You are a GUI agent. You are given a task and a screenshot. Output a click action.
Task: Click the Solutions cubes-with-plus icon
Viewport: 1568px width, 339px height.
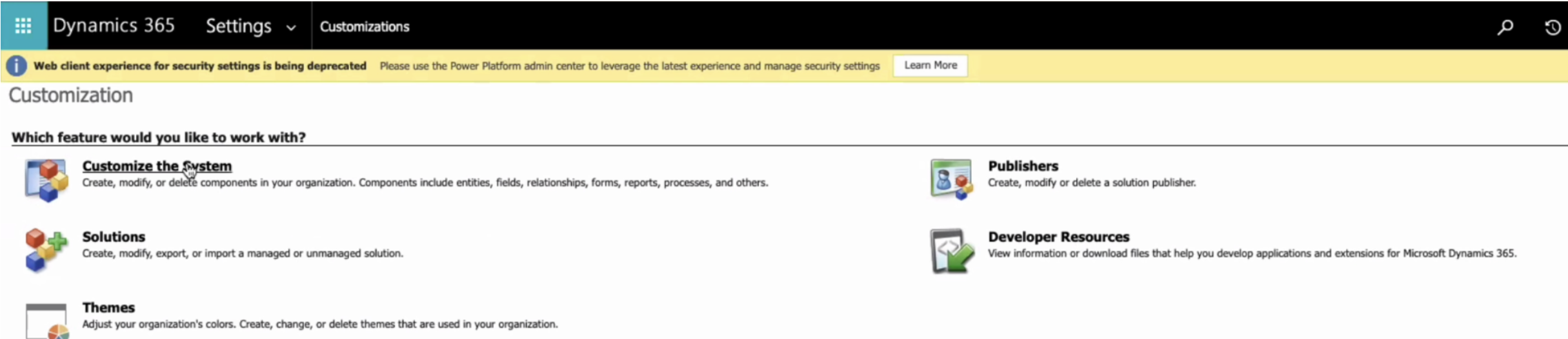[46, 250]
